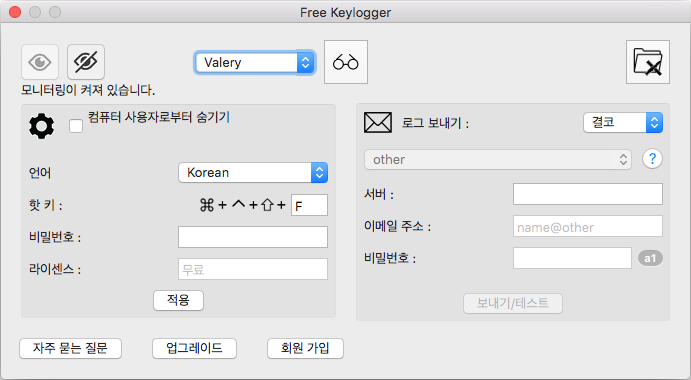This screenshot has width=691, height=380.
Task: Click the 핫 키 label
Action: pos(45,205)
